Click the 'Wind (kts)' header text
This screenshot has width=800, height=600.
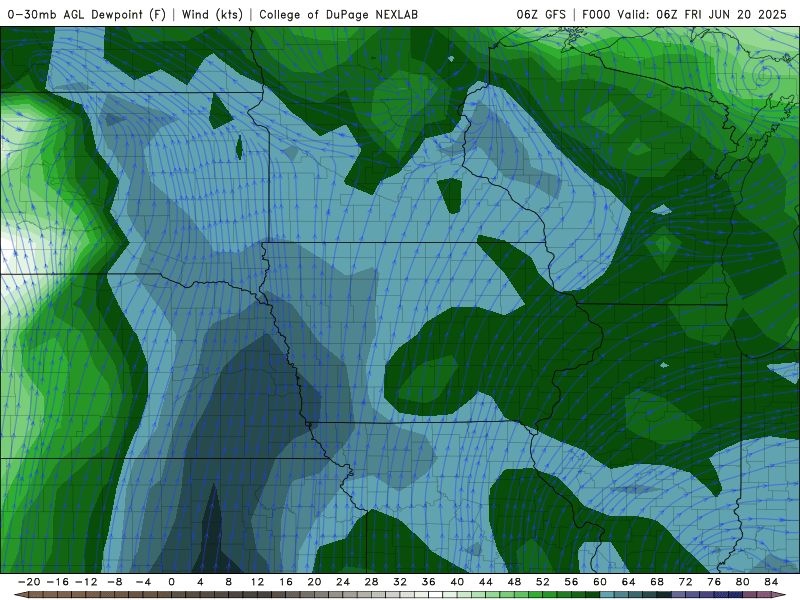click(212, 14)
